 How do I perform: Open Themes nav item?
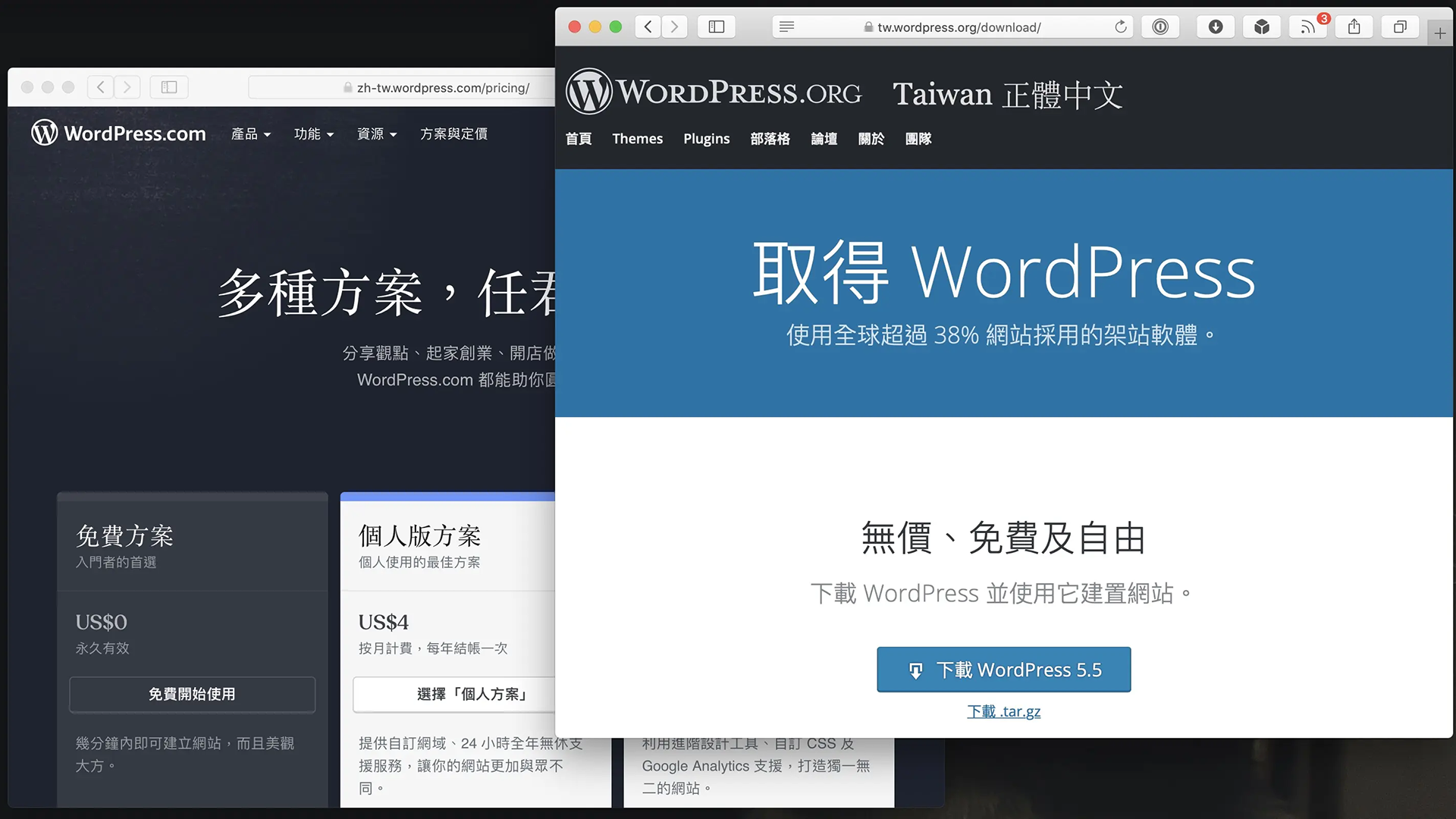(638, 139)
